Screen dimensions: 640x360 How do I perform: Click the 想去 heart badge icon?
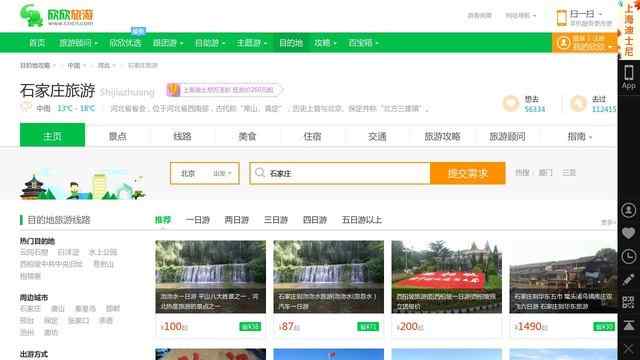511,104
